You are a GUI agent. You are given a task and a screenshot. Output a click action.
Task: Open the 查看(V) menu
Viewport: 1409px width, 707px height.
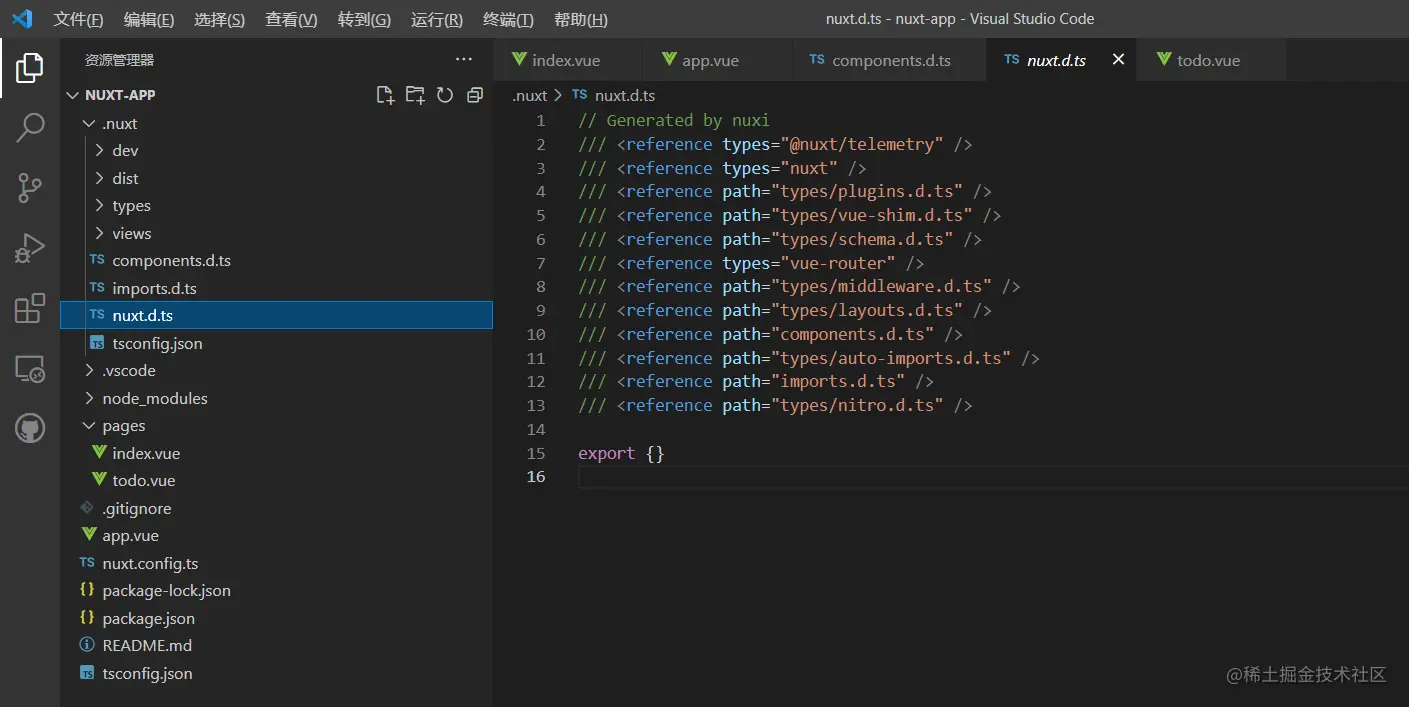[x=291, y=19]
